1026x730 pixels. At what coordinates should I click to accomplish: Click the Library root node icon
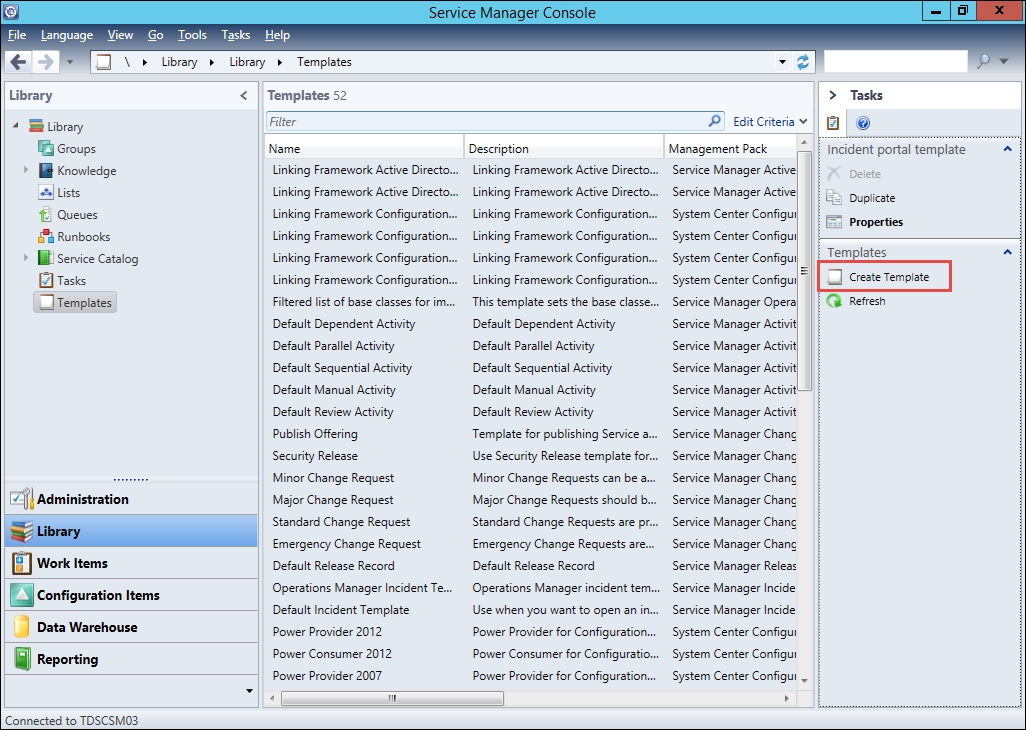coord(36,126)
